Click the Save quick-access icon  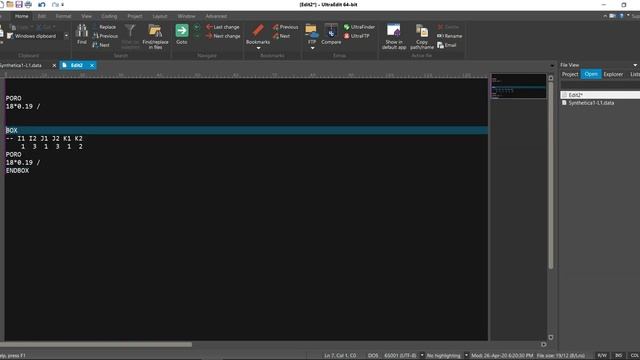pos(19,4)
